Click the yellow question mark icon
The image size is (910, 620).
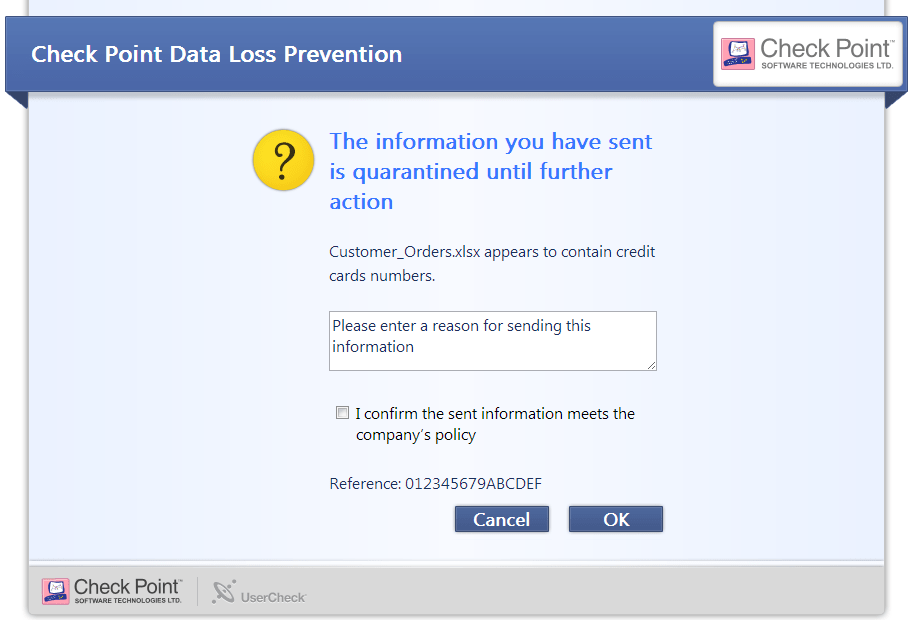coord(283,159)
